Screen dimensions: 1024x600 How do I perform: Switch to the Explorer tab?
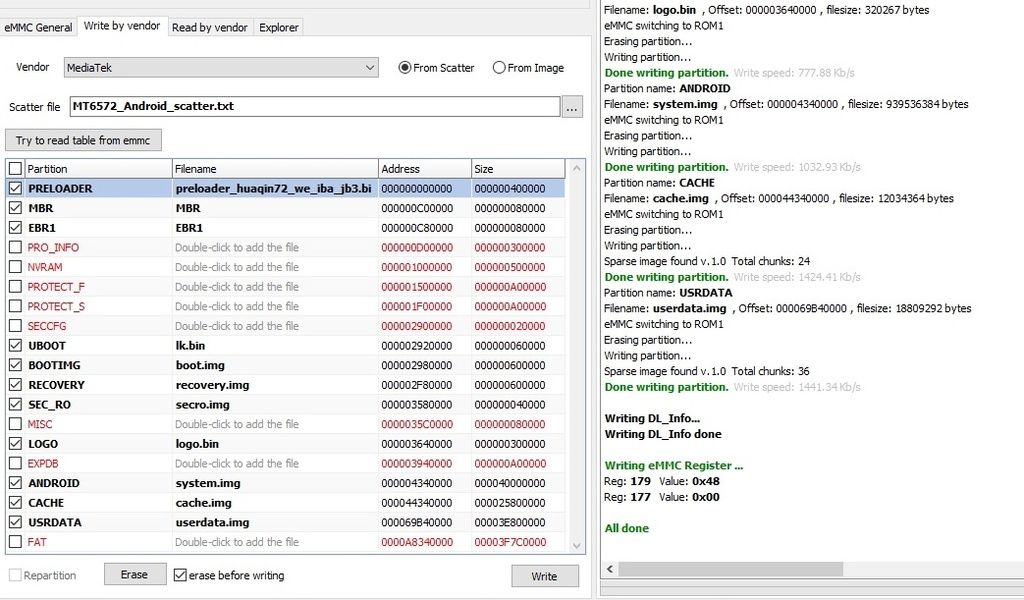tap(279, 27)
